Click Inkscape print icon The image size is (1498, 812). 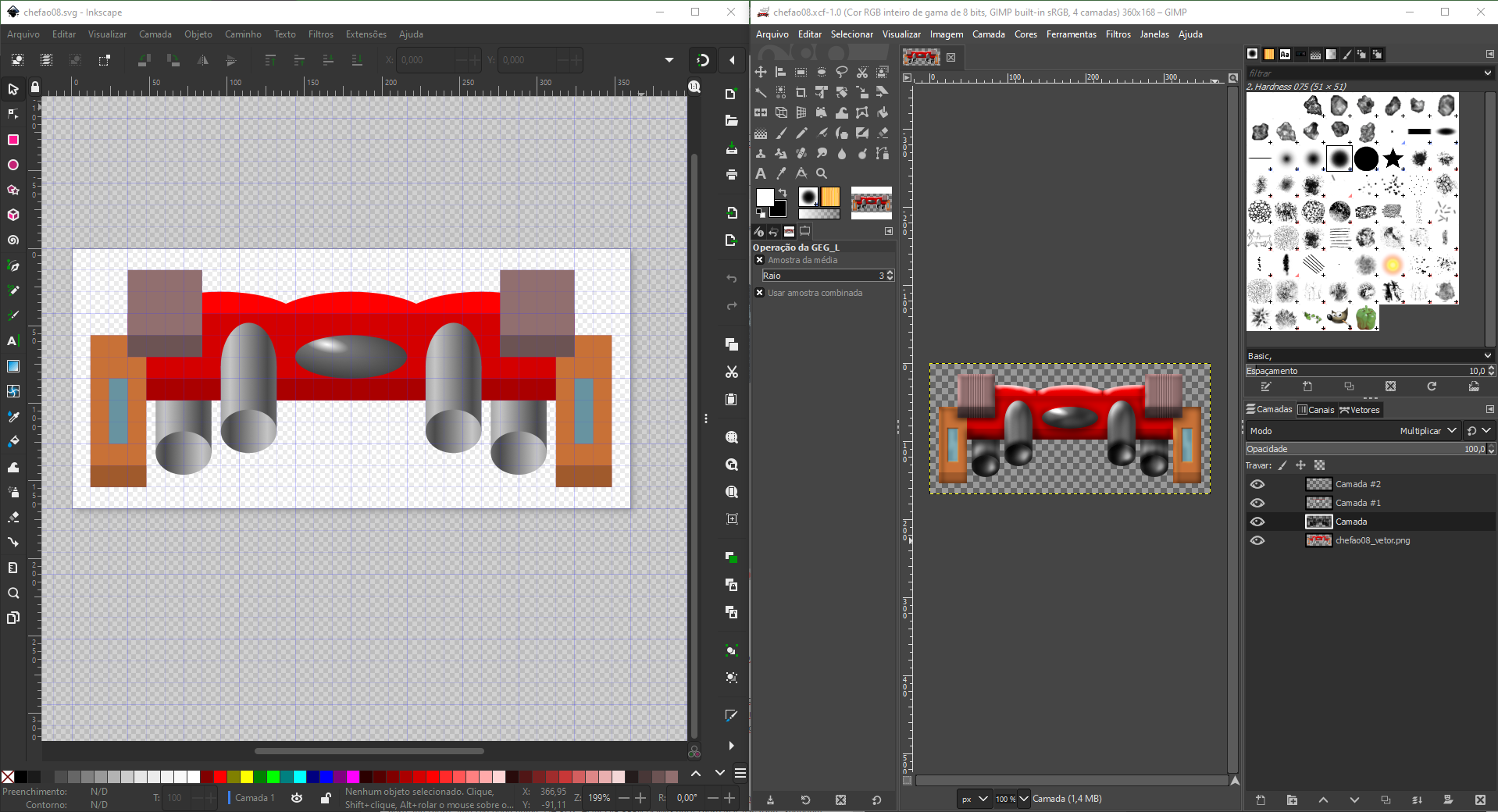tap(732, 174)
